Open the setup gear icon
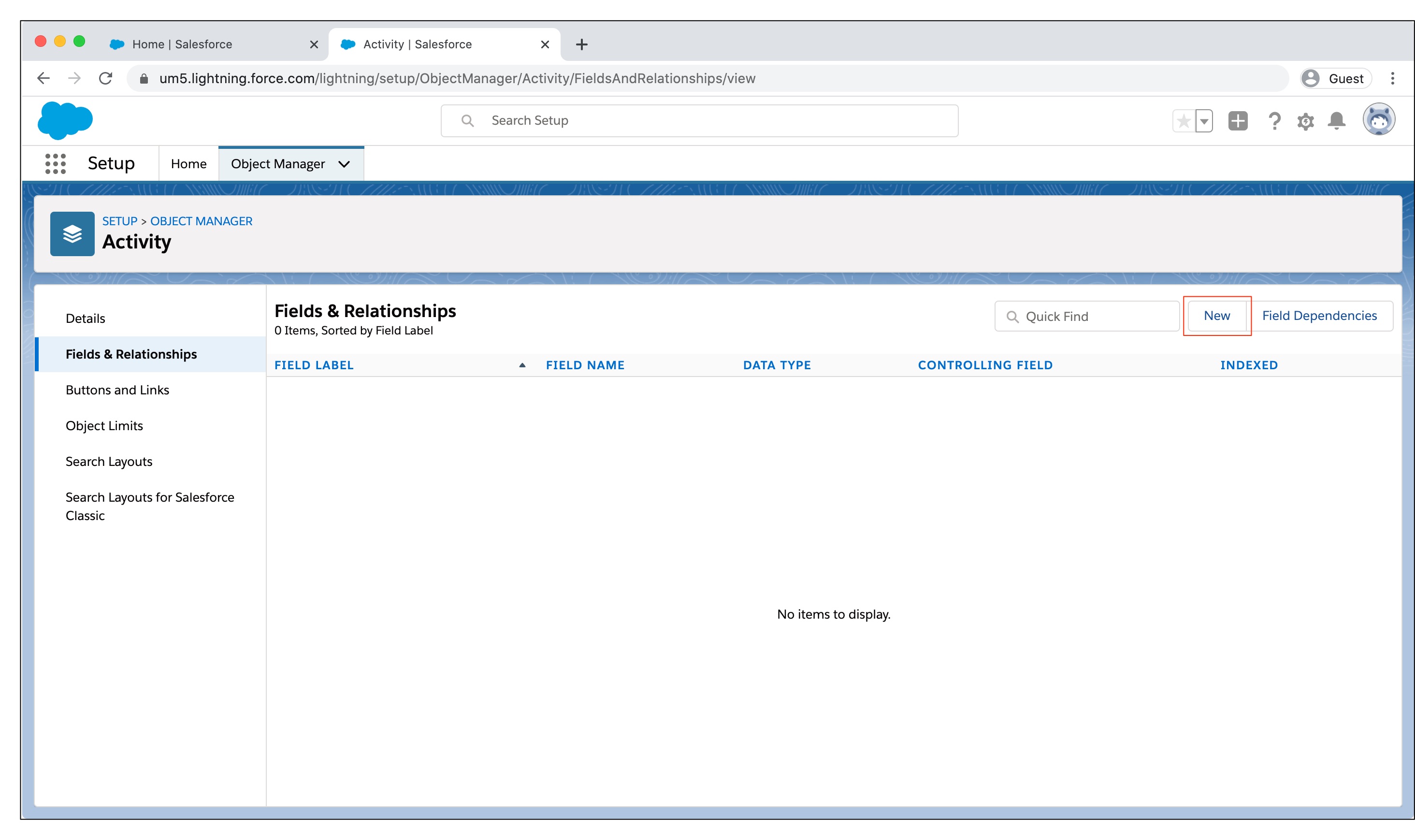The width and height of the screenshot is (1415, 840). click(1305, 121)
